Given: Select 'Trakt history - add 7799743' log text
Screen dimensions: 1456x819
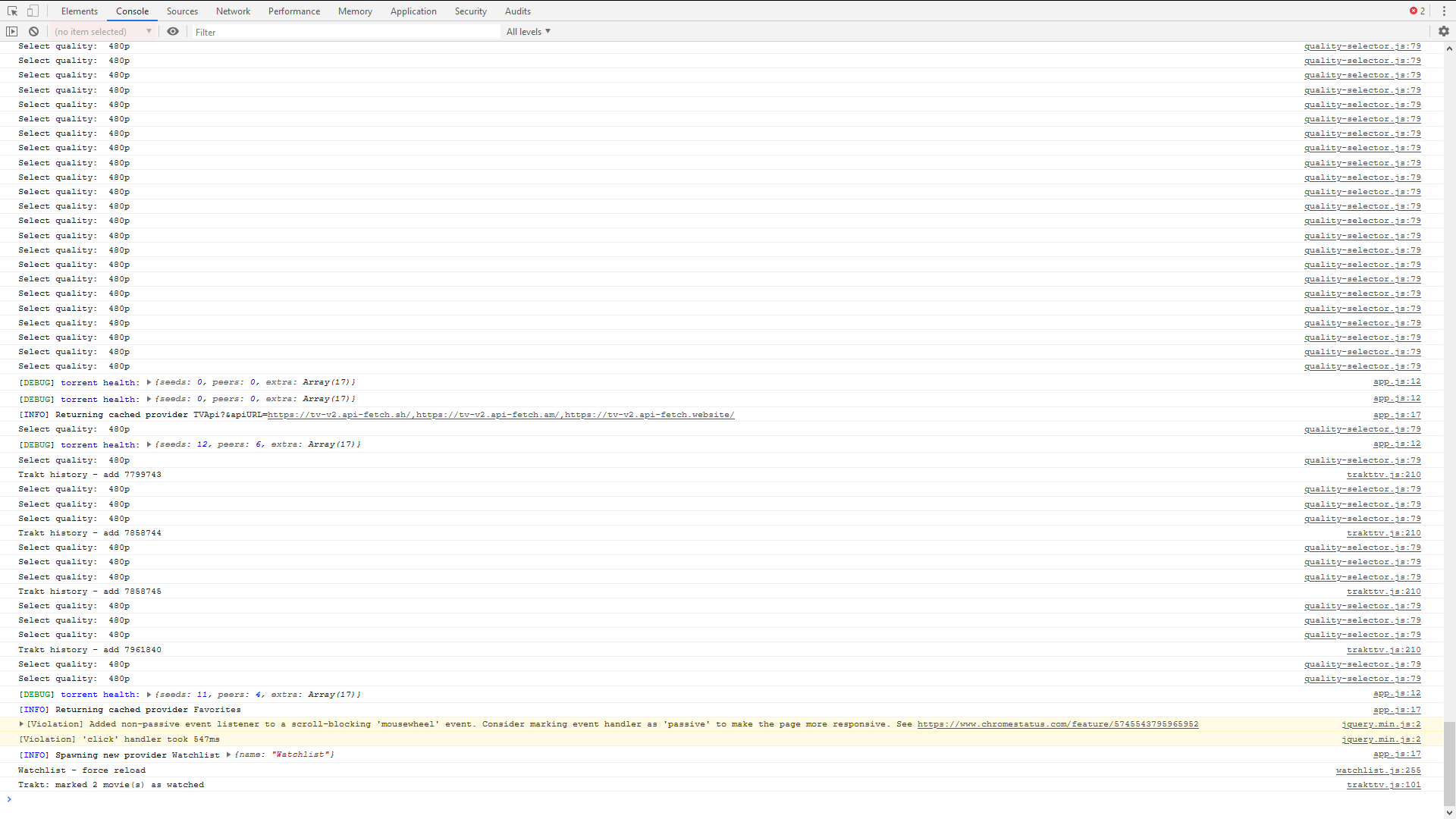Looking at the screenshot, I should pos(89,475).
